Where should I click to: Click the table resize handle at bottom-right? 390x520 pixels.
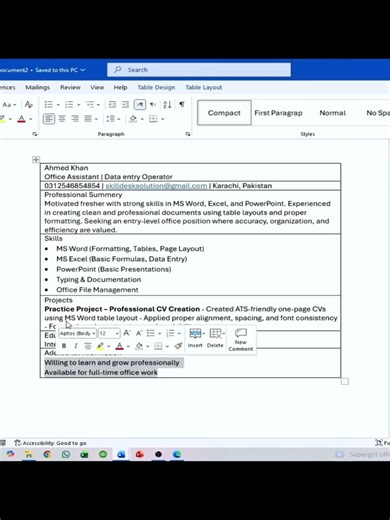tap(345, 381)
